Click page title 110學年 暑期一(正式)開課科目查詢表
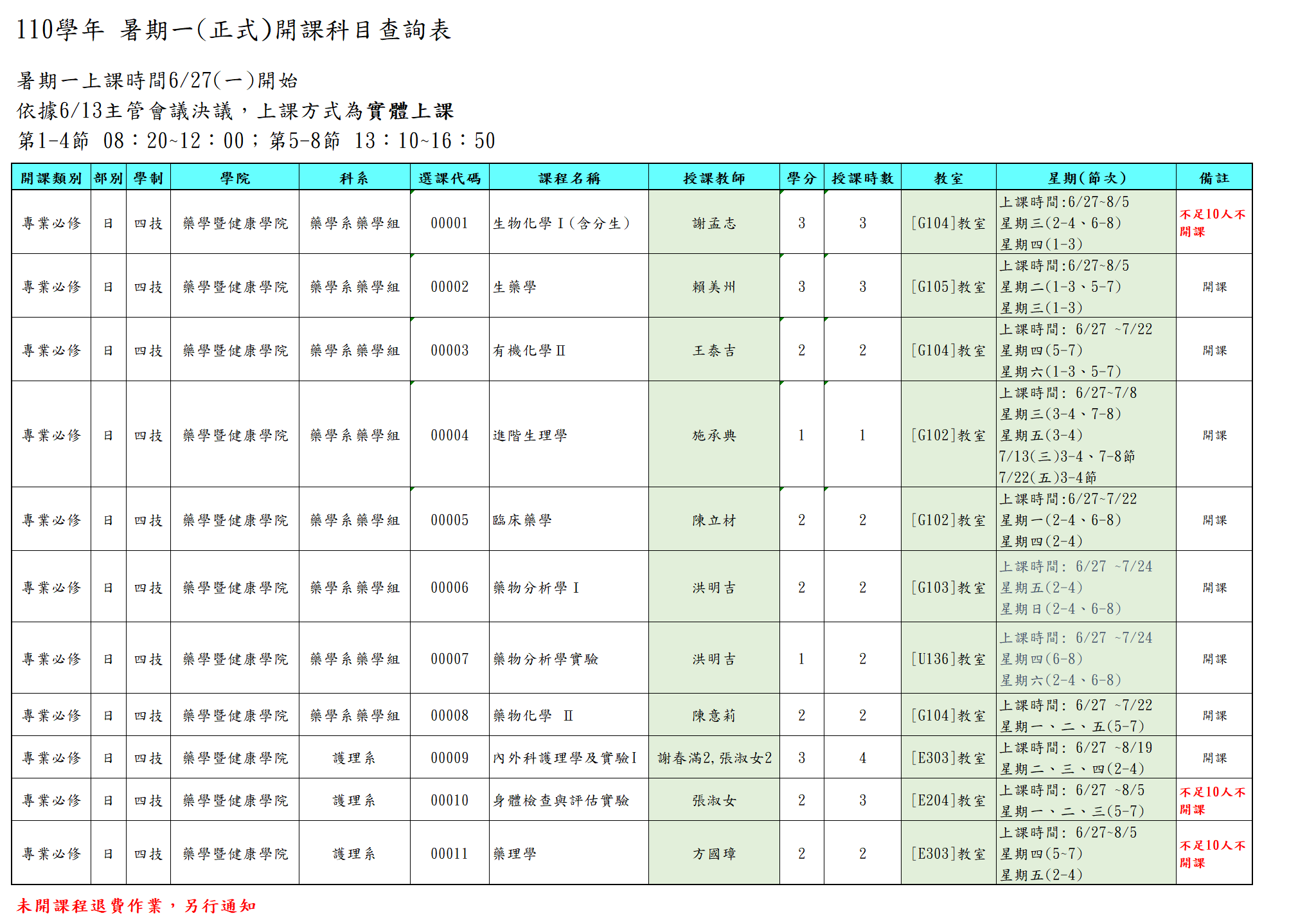Viewport: 1316px width, 916px height. [x=233, y=30]
